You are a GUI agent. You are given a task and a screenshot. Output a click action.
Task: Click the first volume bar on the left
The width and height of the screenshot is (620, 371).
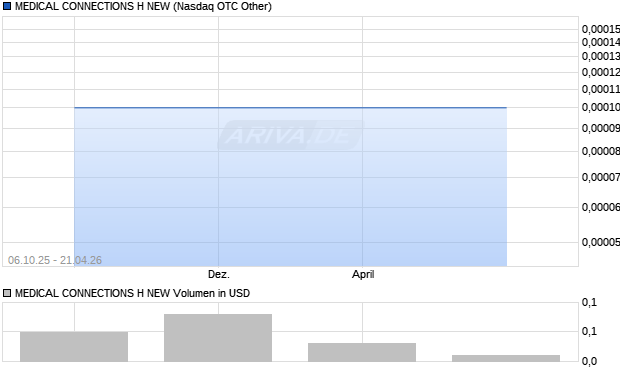pos(74,346)
